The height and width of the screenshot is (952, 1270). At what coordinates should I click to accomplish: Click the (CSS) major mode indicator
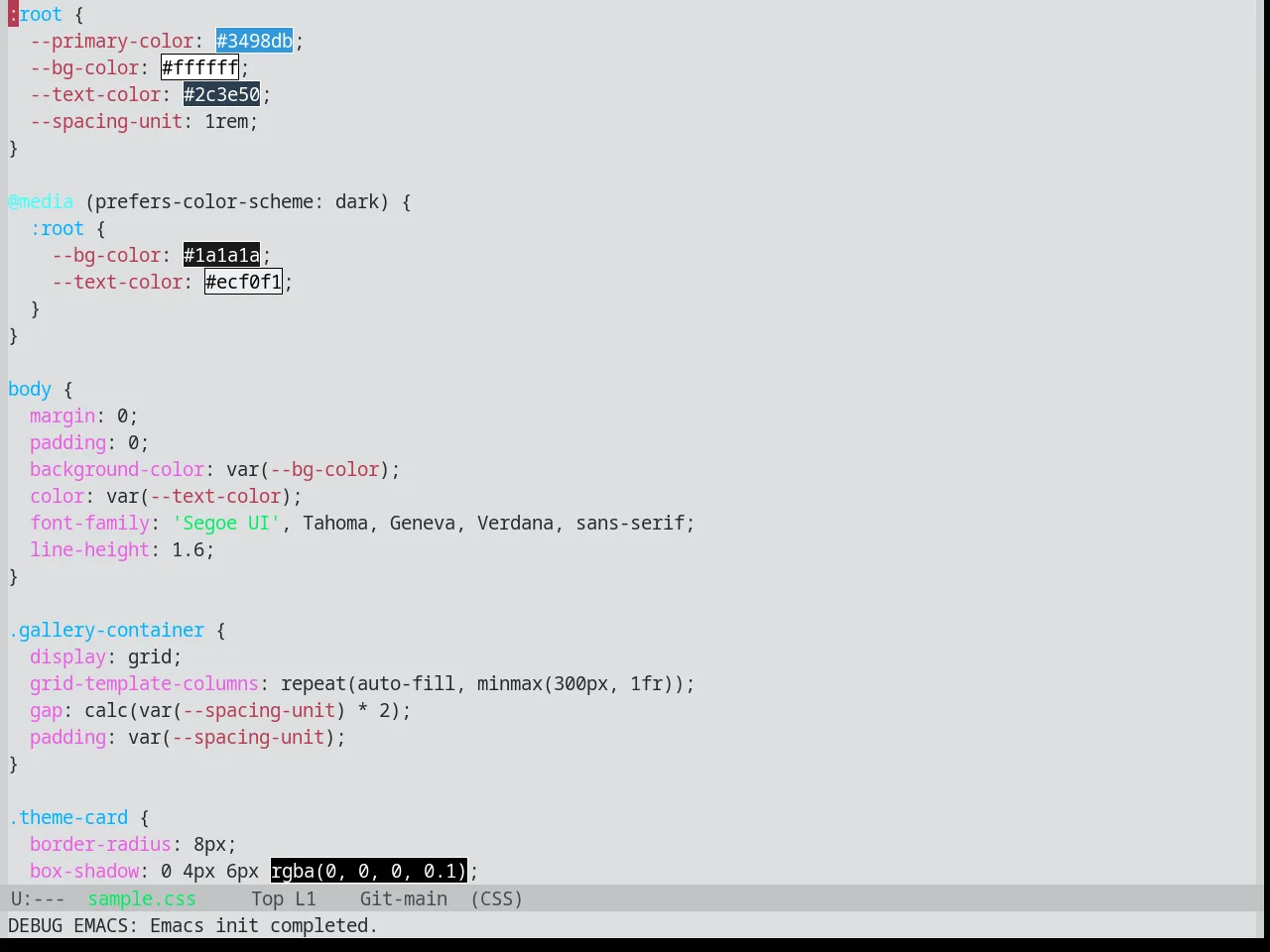496,898
